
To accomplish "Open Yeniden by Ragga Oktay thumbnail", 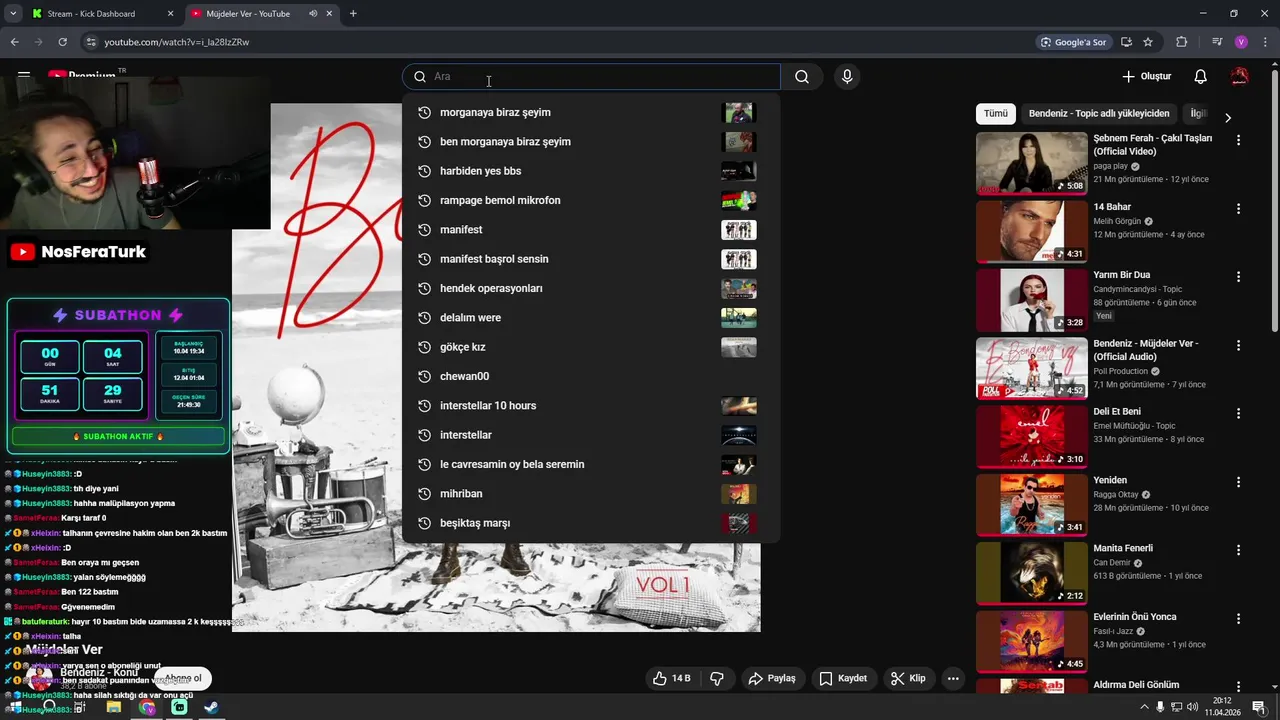I will 1031,505.
